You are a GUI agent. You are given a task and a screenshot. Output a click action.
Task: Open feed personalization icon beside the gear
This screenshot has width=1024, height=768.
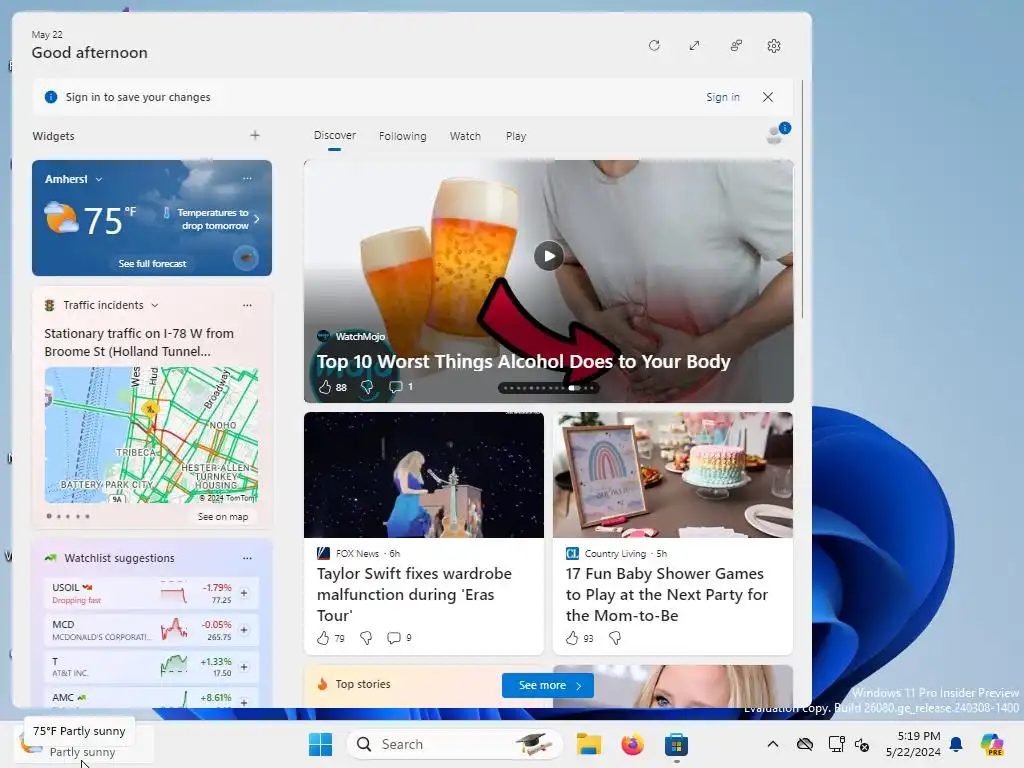coord(736,46)
